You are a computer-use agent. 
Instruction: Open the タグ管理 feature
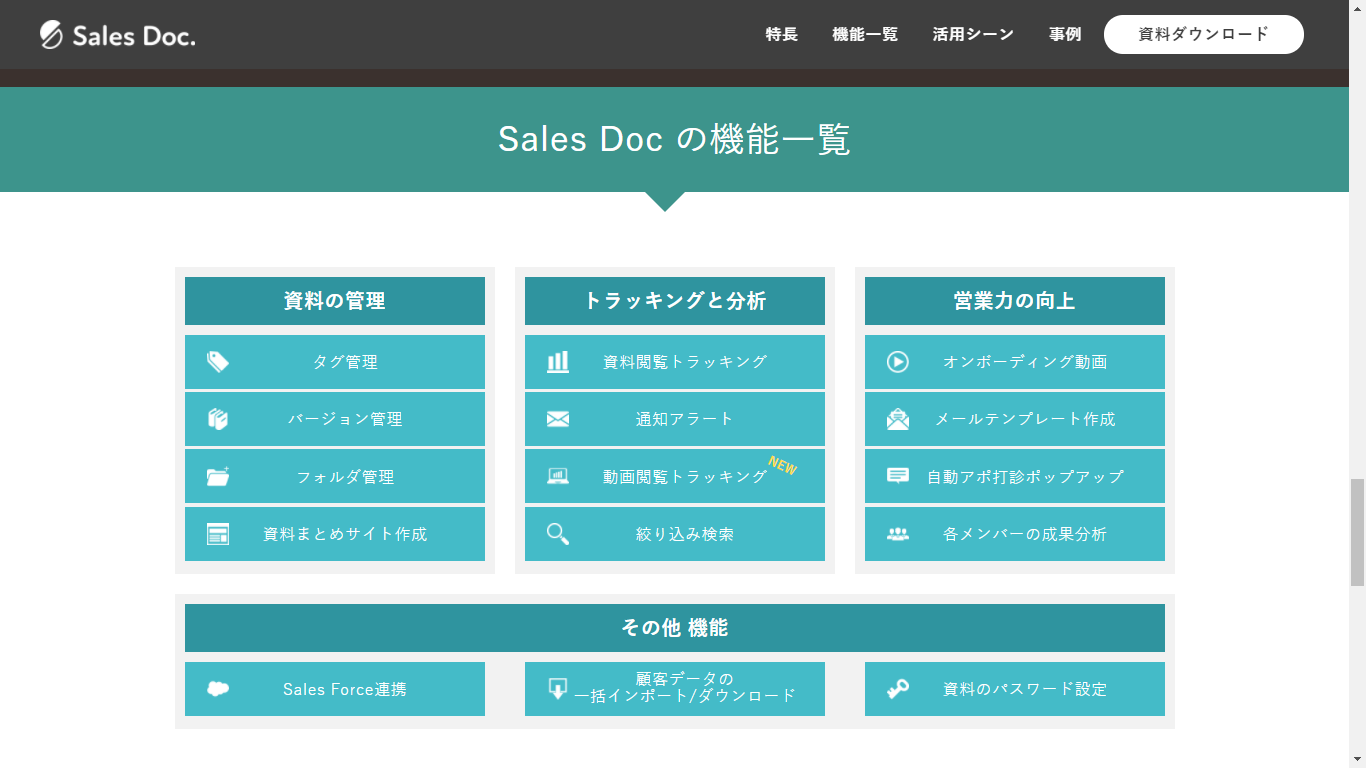tap(335, 362)
